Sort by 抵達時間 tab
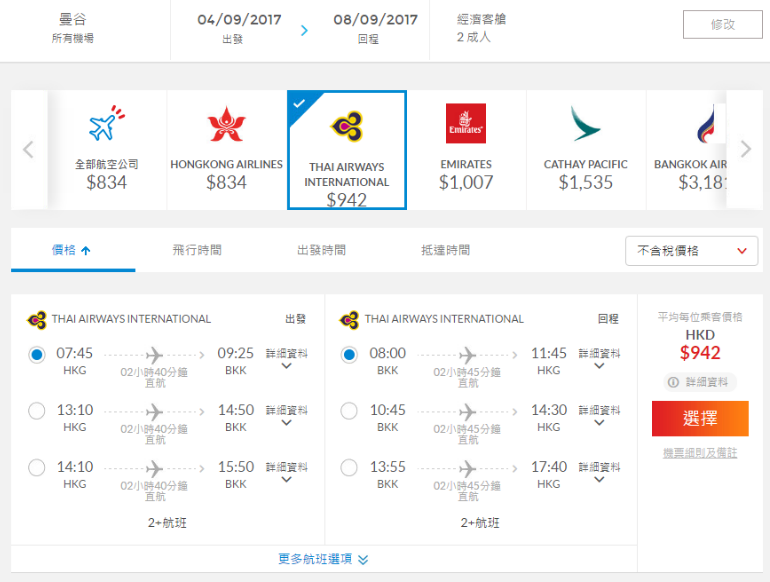Screen dimensions: 770x582 [445, 250]
